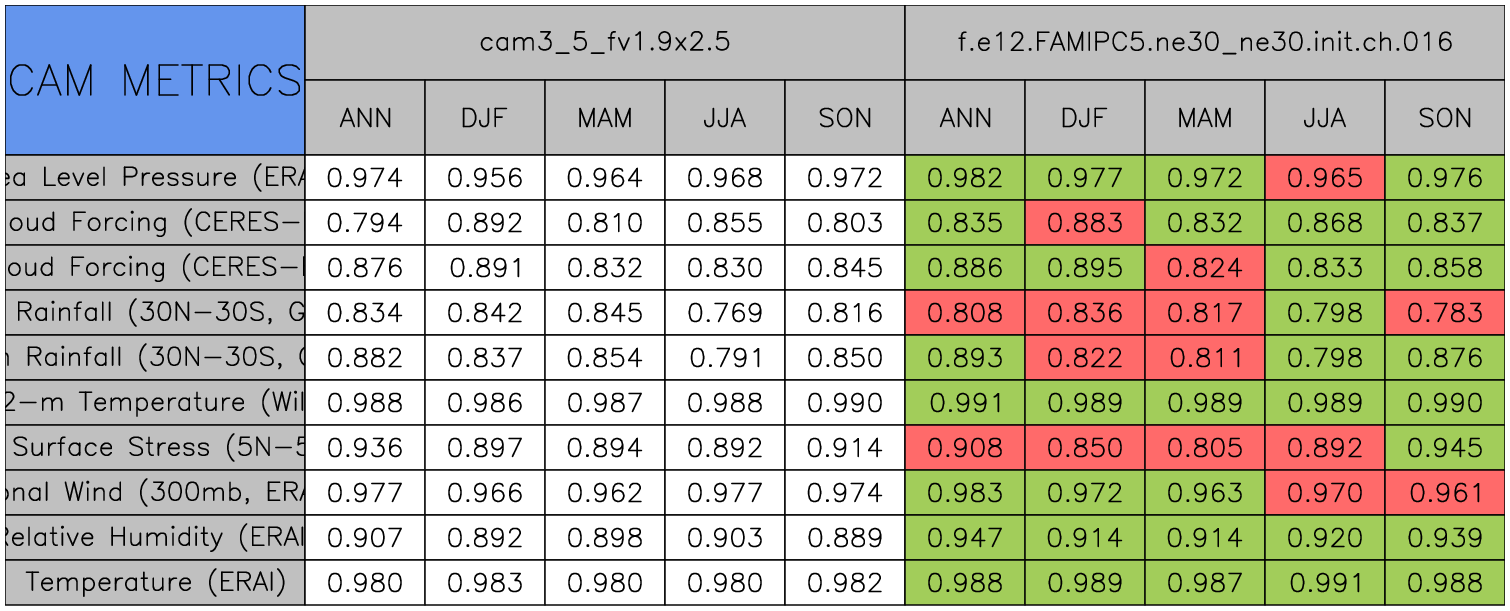Select the Zonal Wind (300mb) row label

coord(155,492)
